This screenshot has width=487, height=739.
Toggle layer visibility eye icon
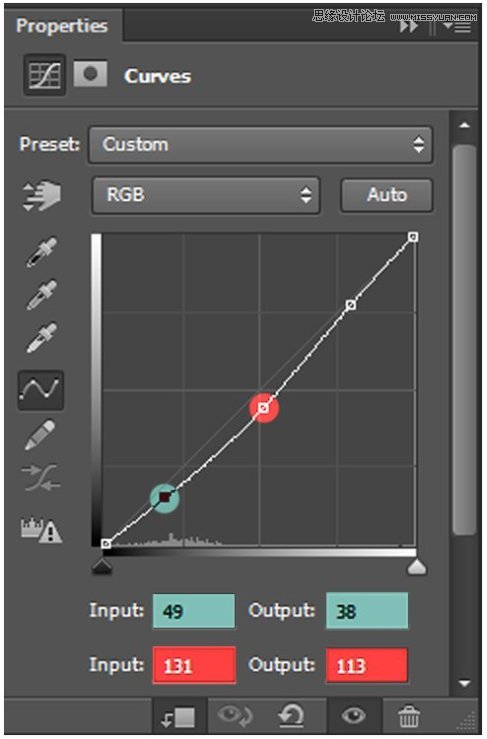pyautogui.click(x=354, y=716)
